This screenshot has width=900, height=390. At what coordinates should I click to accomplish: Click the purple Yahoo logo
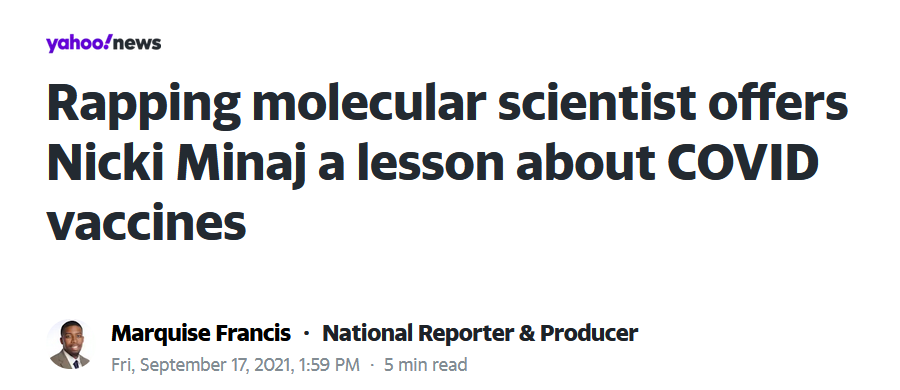click(79, 44)
